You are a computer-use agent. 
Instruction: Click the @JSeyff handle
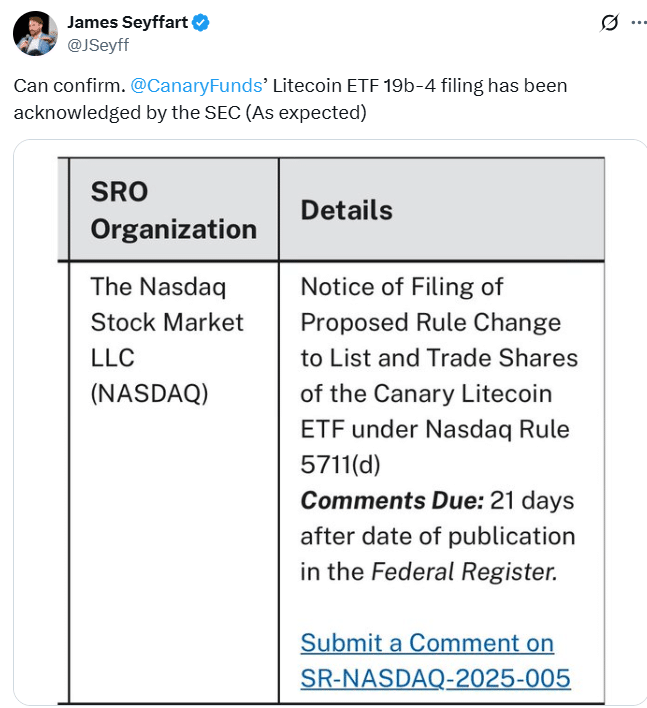[98, 44]
